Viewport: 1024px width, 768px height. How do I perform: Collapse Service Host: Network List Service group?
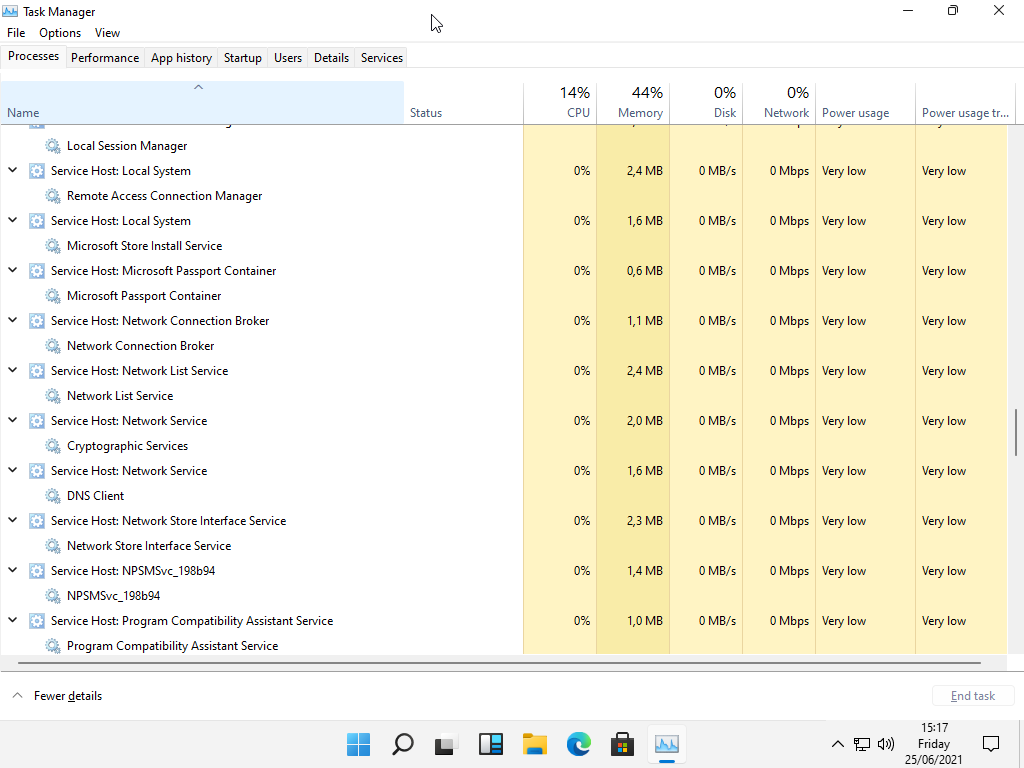click(x=13, y=370)
